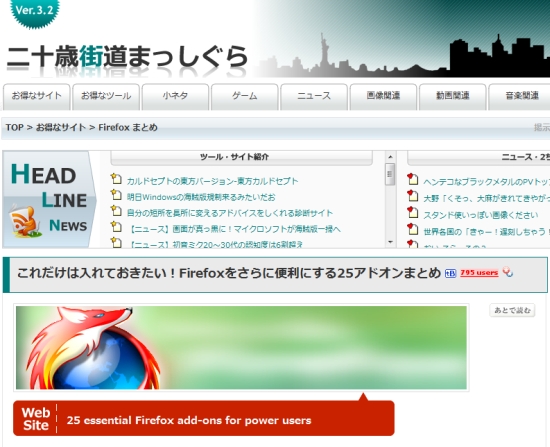Open the 動画関連 tab

(x=453, y=96)
